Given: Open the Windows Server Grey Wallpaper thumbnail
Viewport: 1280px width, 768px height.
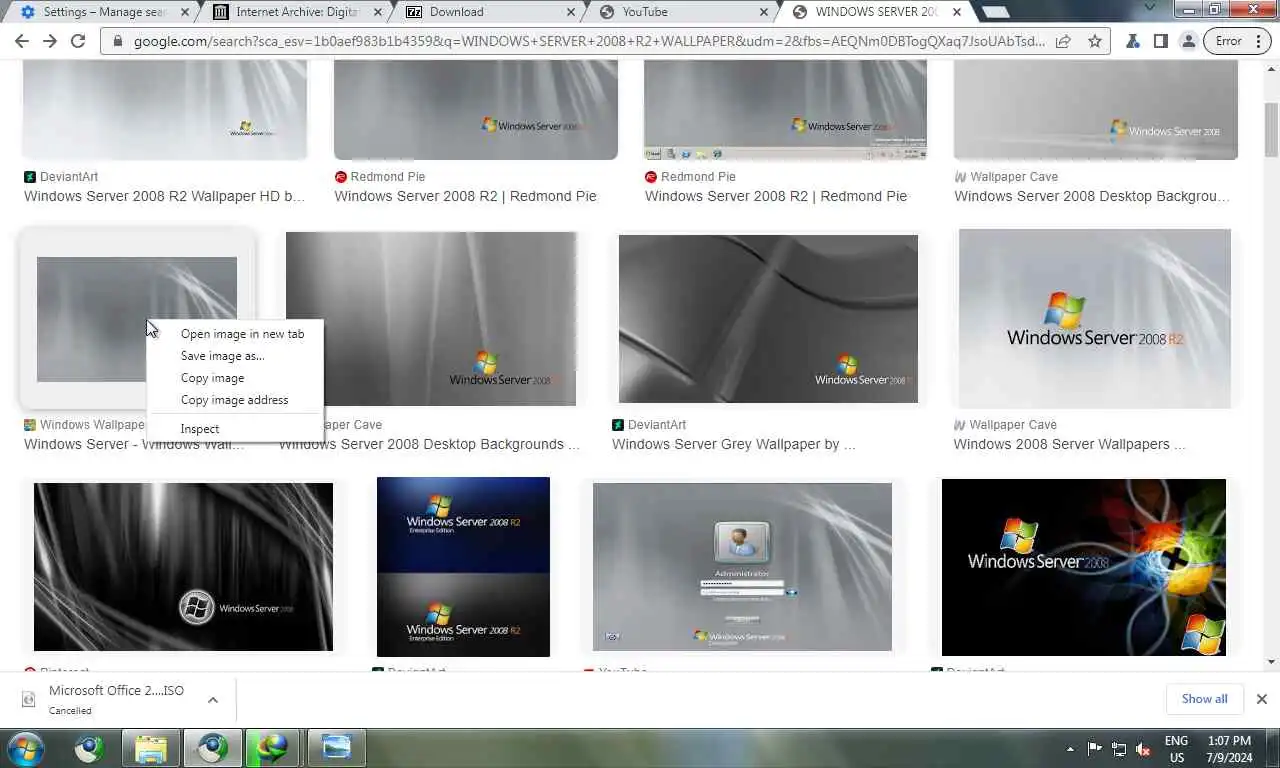Looking at the screenshot, I should point(768,319).
